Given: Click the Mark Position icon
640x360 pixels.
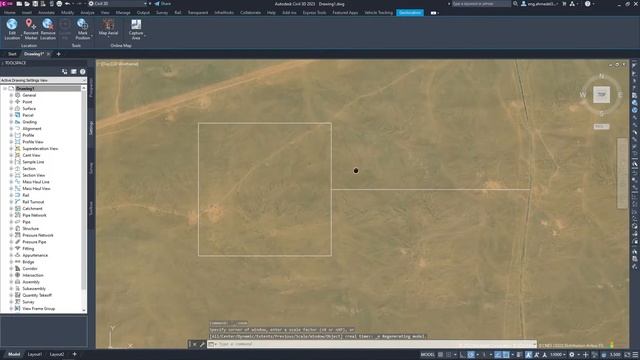Looking at the screenshot, I should [x=82, y=24].
